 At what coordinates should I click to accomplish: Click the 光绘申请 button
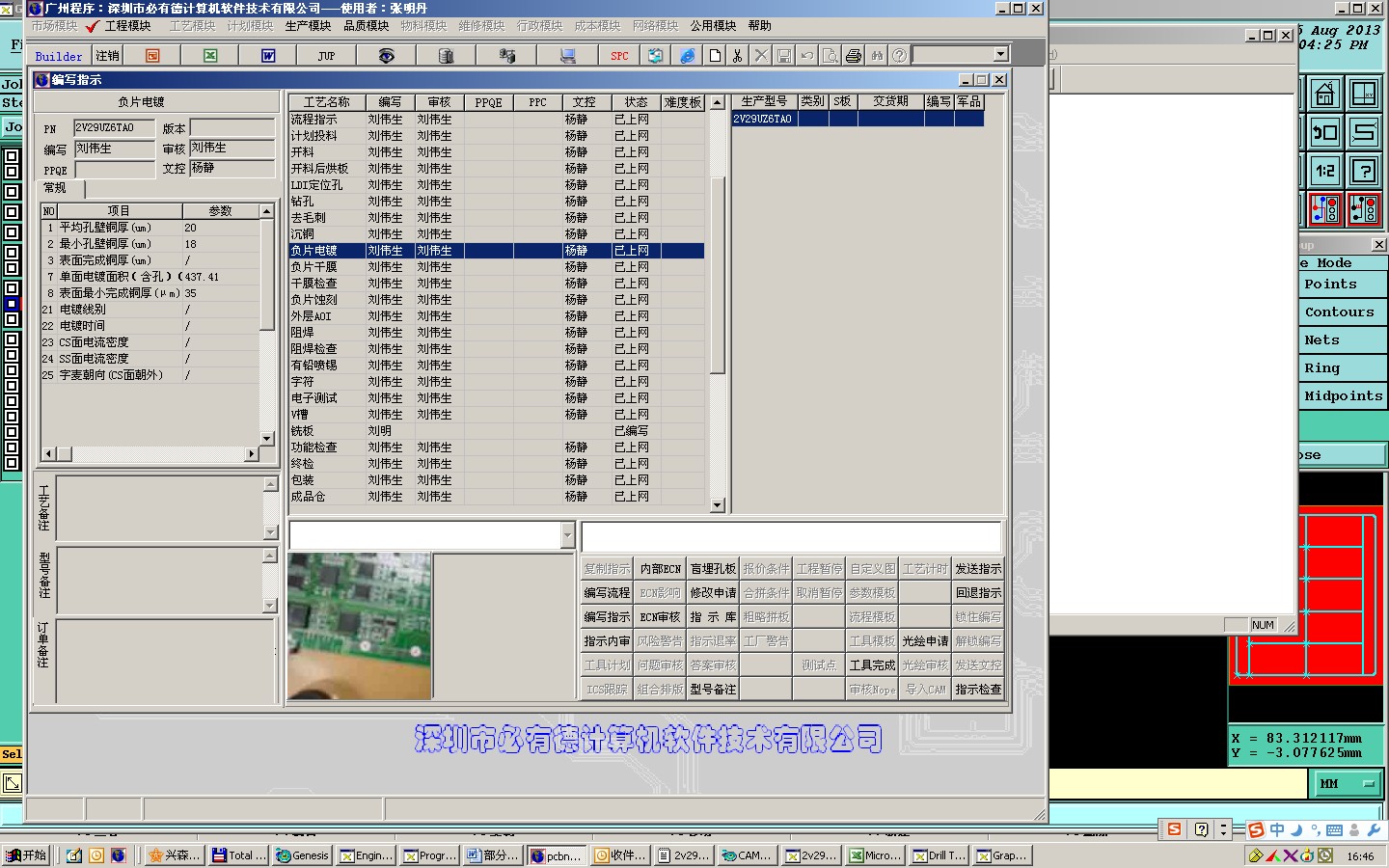click(925, 641)
